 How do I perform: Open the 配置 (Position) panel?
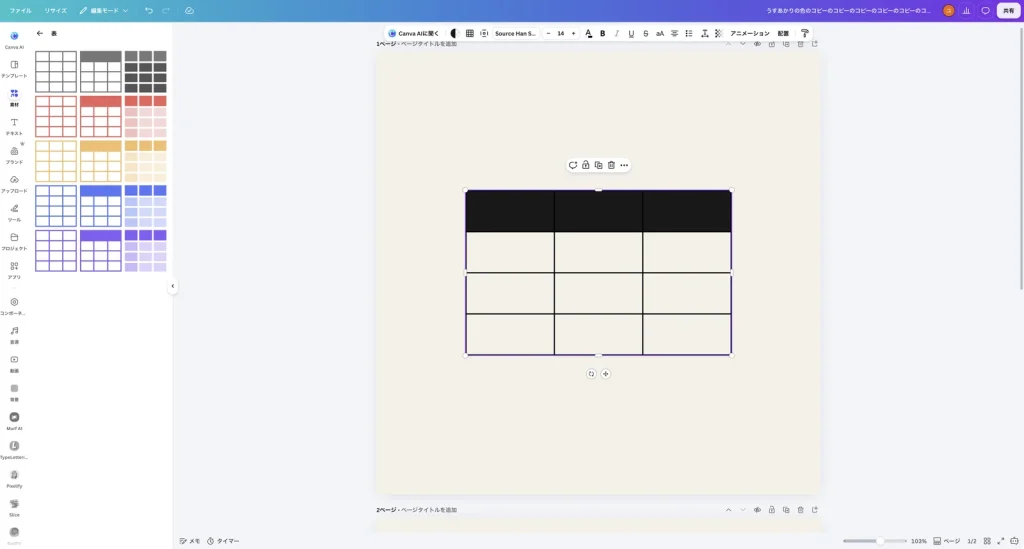pyautogui.click(x=783, y=33)
